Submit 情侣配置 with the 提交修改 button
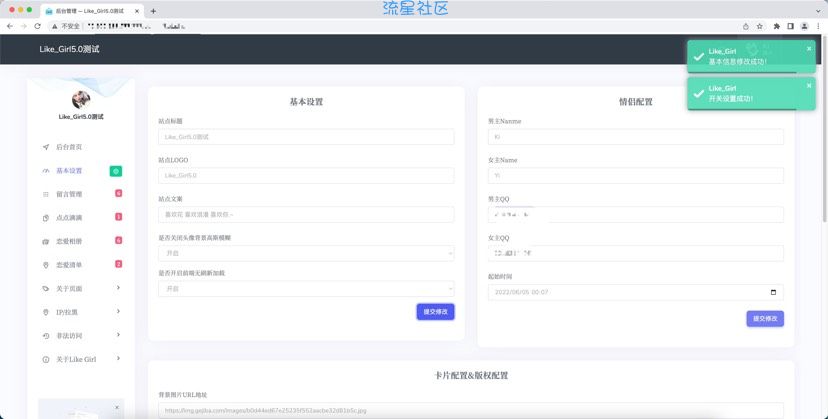 765,319
